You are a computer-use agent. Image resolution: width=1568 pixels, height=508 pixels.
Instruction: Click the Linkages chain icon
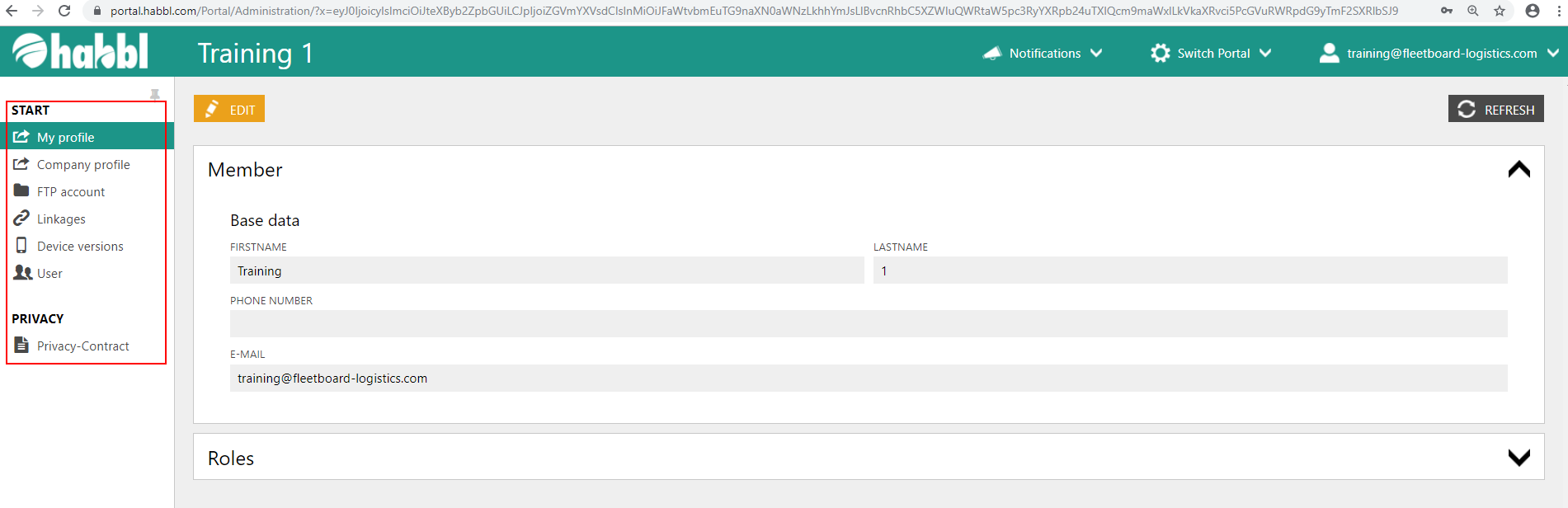[21, 219]
